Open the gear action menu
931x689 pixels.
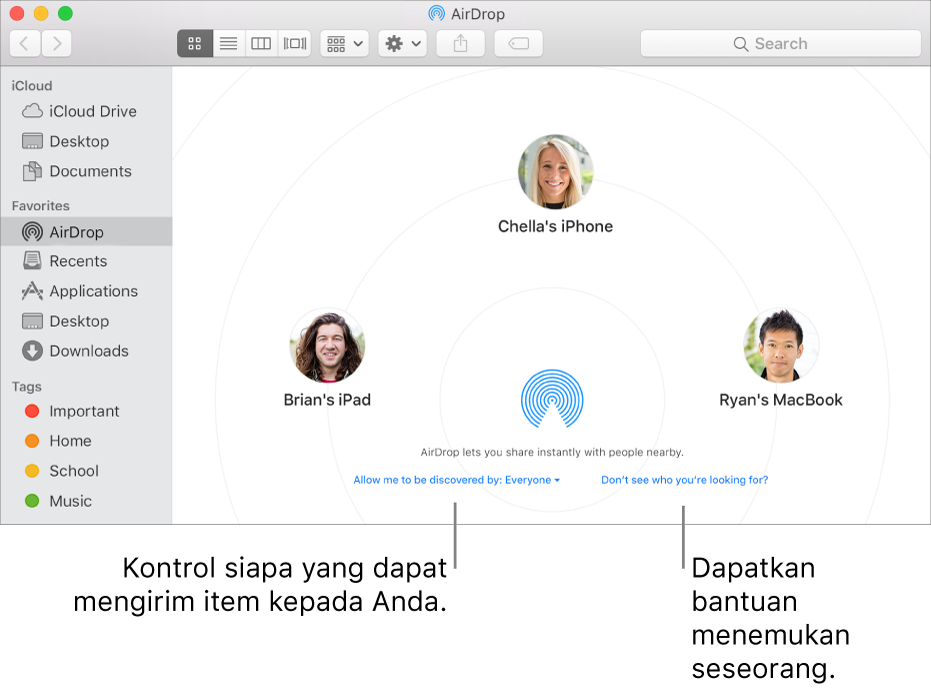403,43
